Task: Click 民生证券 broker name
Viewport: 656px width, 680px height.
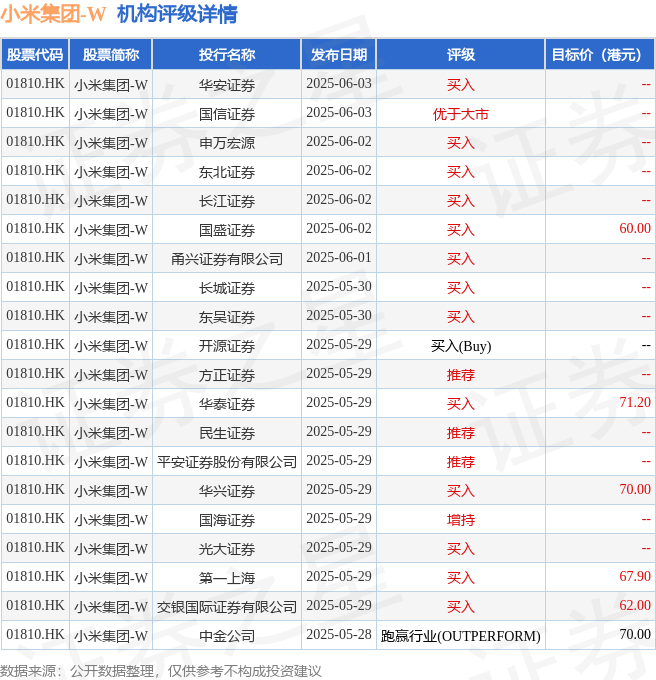Action: [227, 433]
